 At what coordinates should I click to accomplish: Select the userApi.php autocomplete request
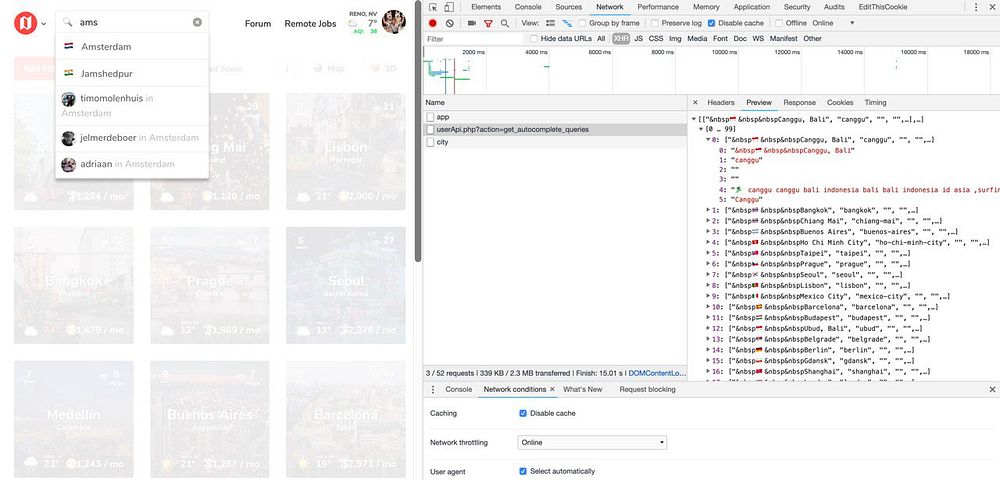[x=555, y=129]
